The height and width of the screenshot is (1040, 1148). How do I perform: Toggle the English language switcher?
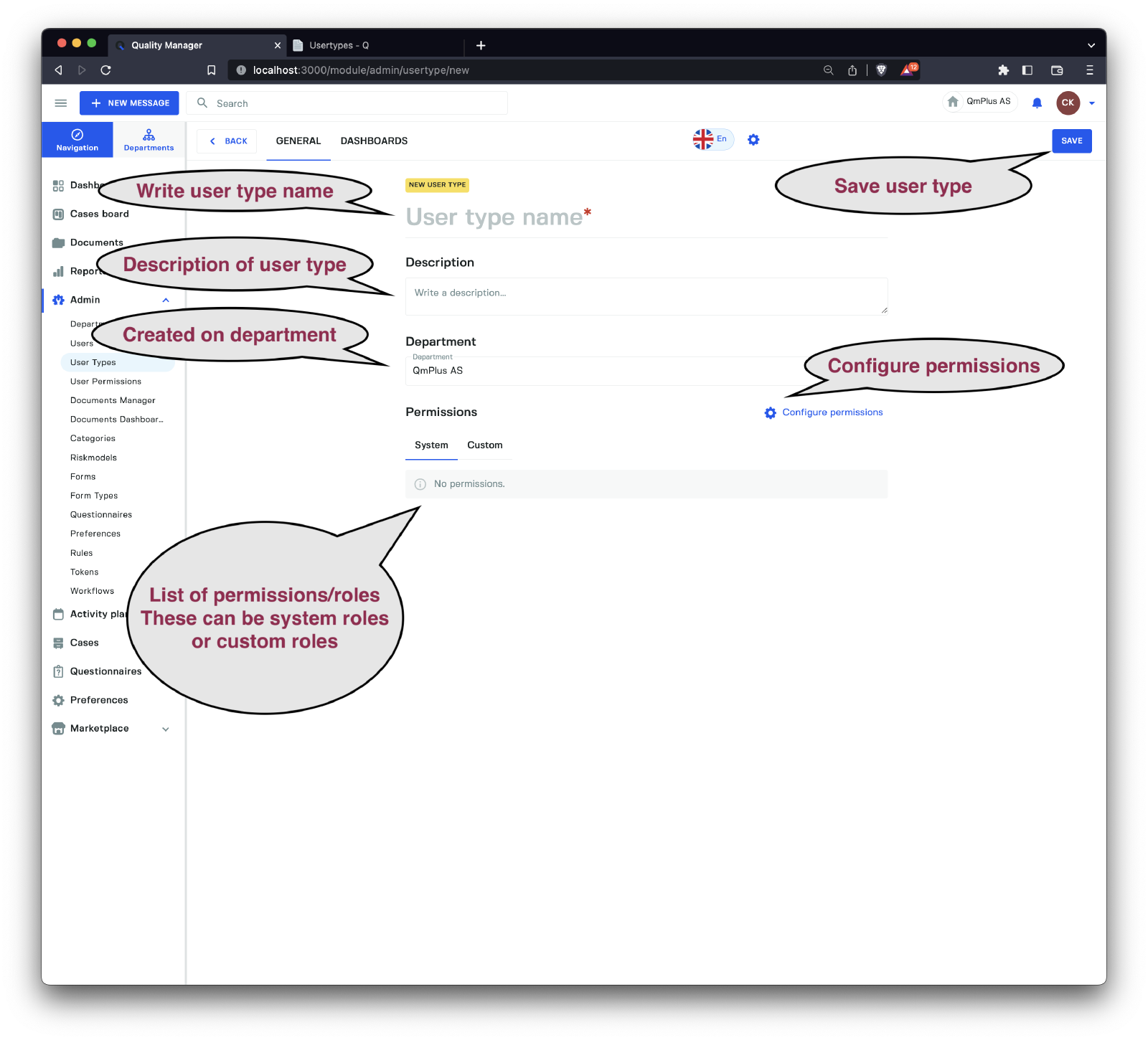[712, 139]
